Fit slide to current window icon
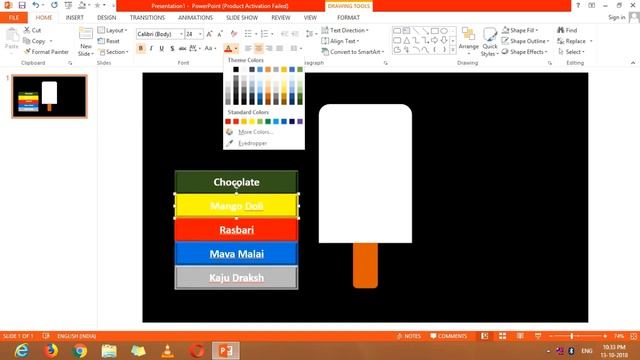Image resolution: width=640 pixels, height=360 pixels. pyautogui.click(x=633, y=336)
